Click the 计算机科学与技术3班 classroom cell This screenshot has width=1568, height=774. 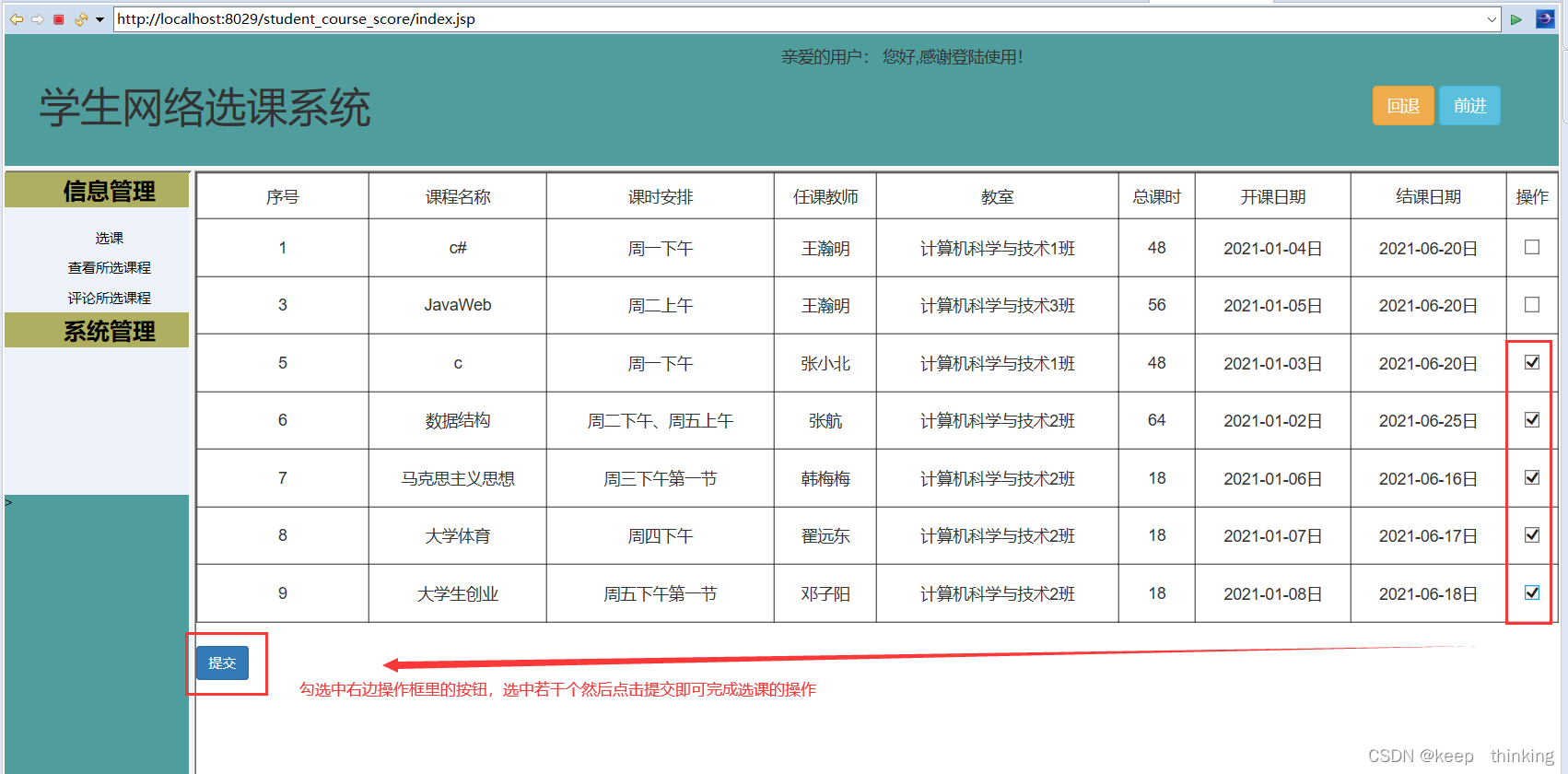tap(998, 305)
